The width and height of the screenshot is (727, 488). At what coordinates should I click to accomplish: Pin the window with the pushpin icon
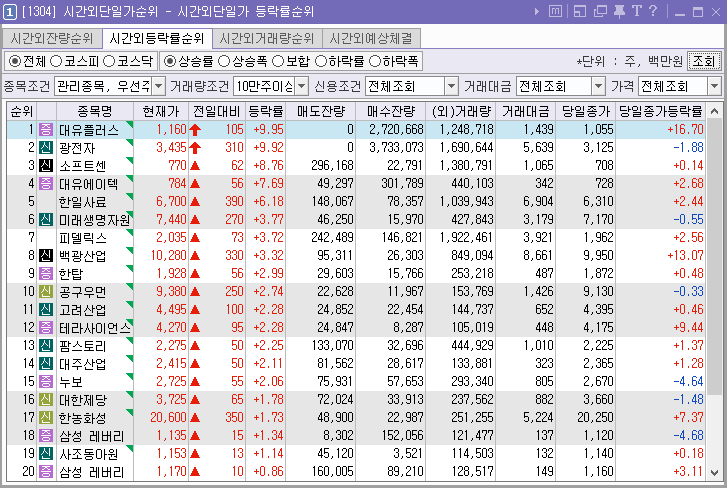tap(619, 11)
